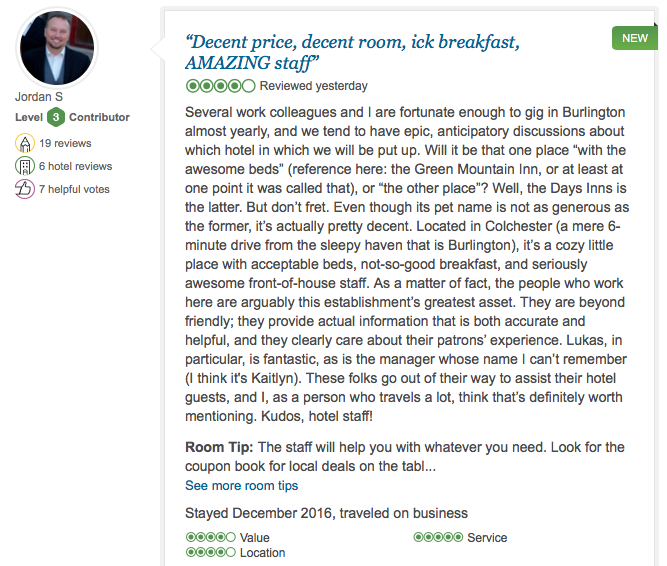Screen dimensions: 667x566
Task: Click the 19 reviews text
Action: click(66, 144)
